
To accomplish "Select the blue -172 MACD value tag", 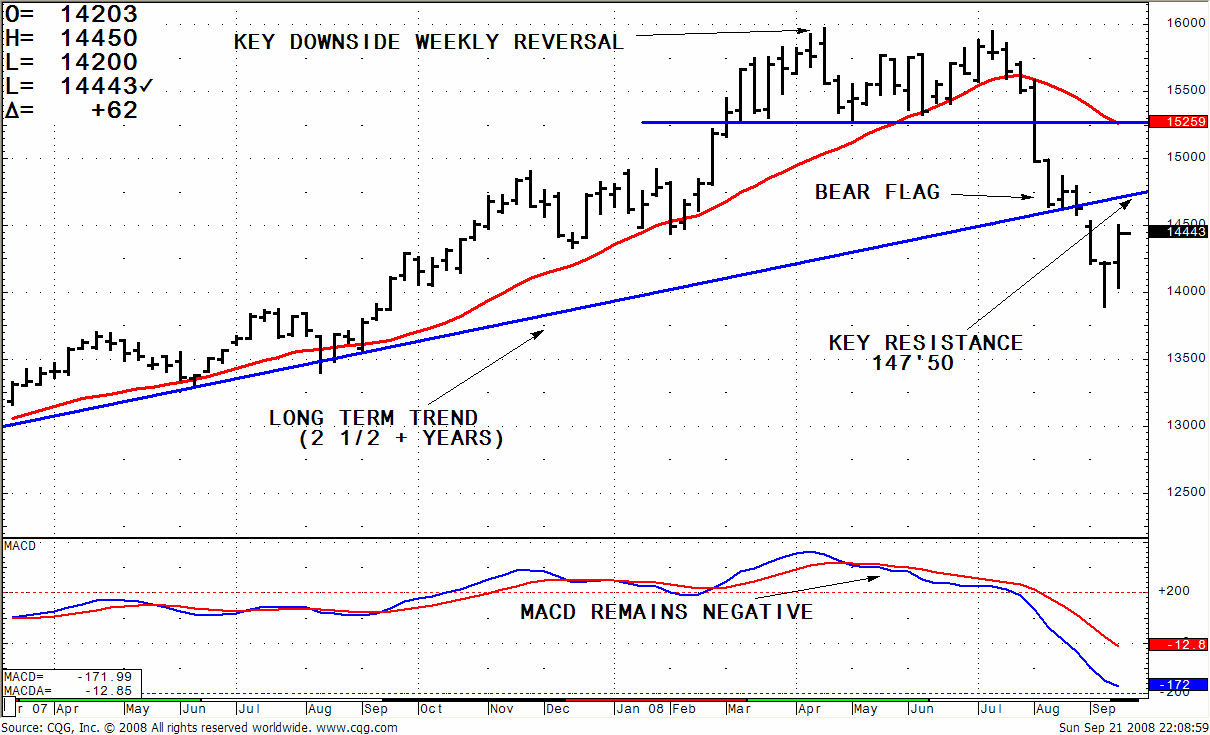I will point(1179,685).
